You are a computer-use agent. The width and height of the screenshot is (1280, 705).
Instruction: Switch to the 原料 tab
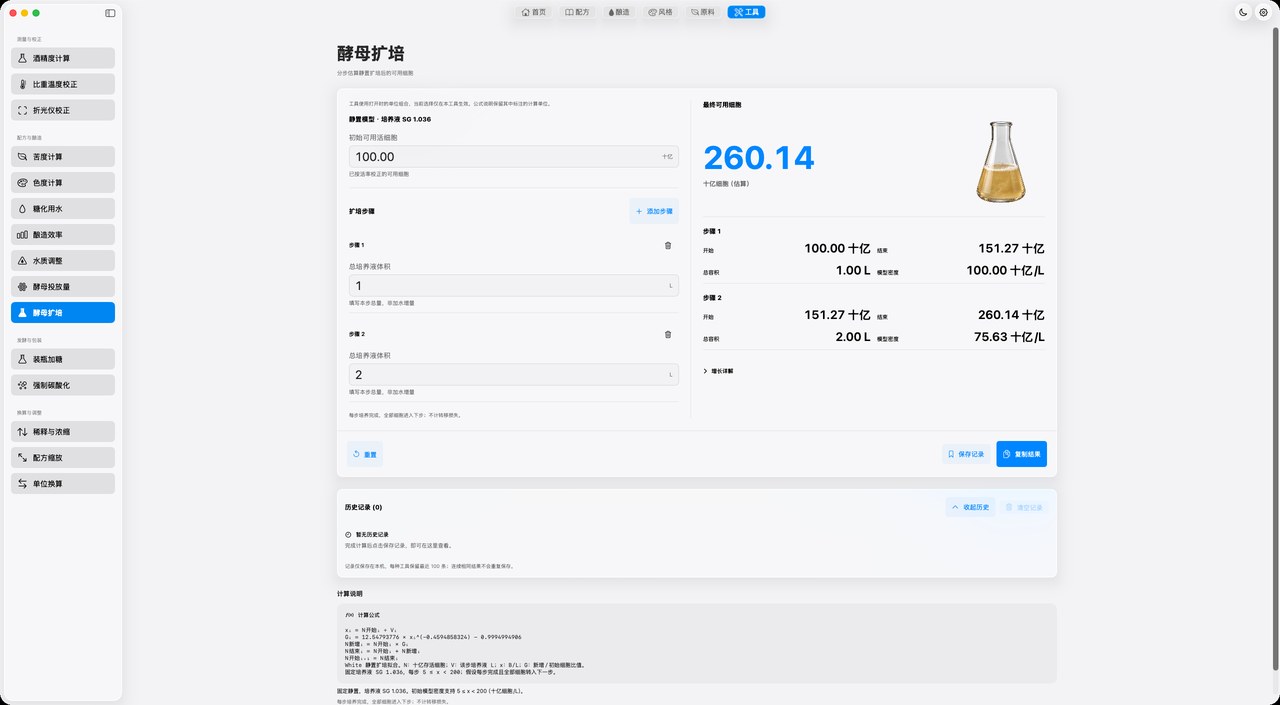pyautogui.click(x=703, y=12)
